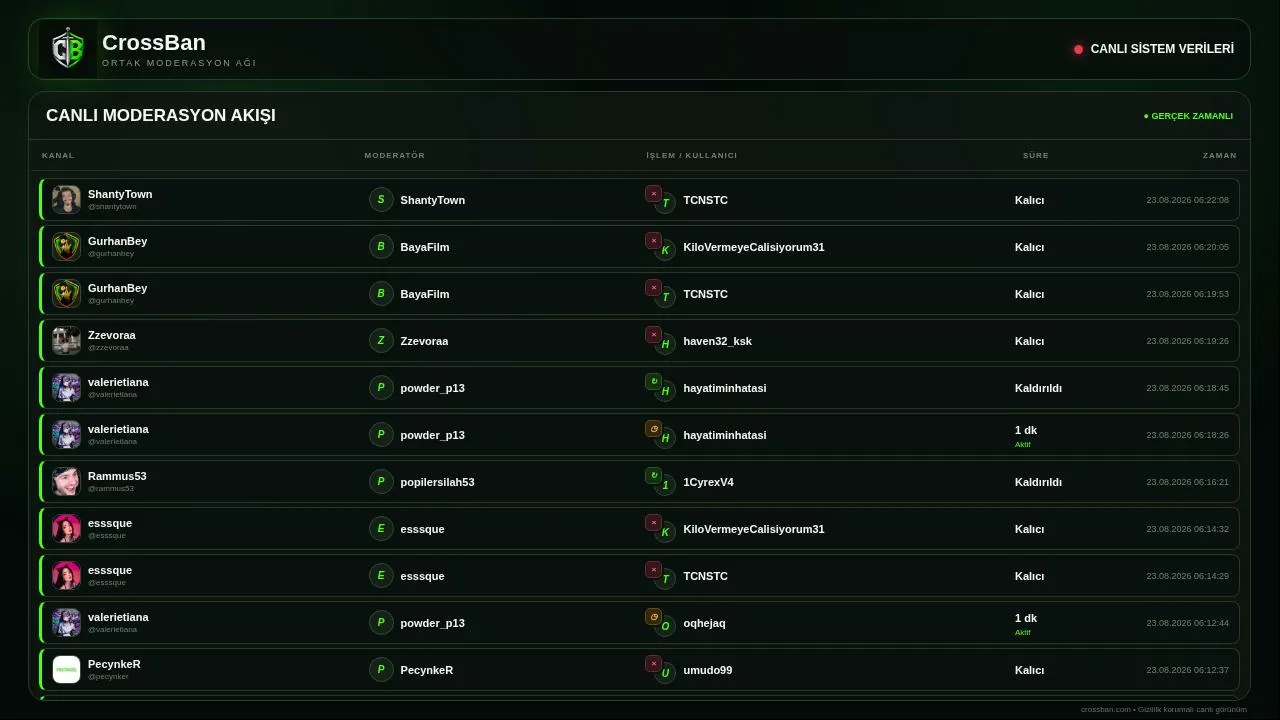Click the CrossBan shield logo

coord(68,49)
